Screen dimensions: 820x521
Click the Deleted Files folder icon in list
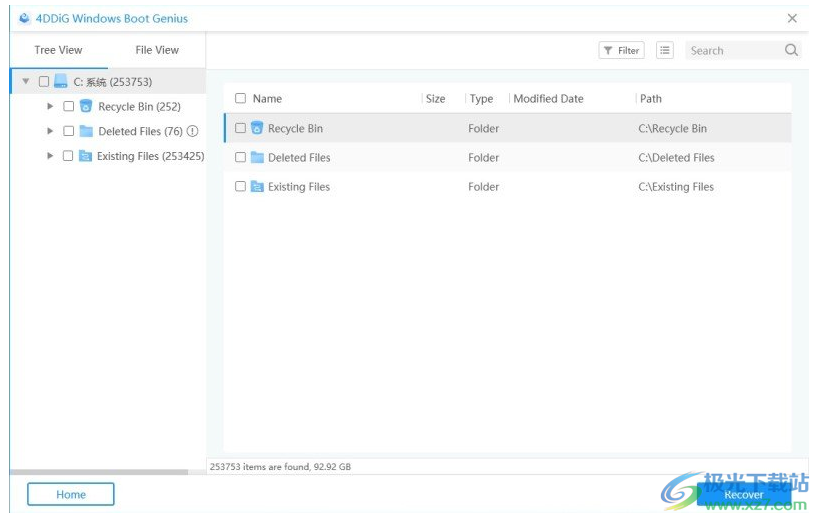[257, 157]
